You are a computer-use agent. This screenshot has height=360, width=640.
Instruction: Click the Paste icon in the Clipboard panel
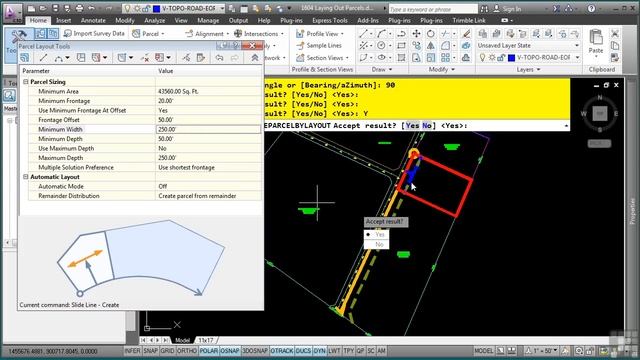tap(596, 38)
